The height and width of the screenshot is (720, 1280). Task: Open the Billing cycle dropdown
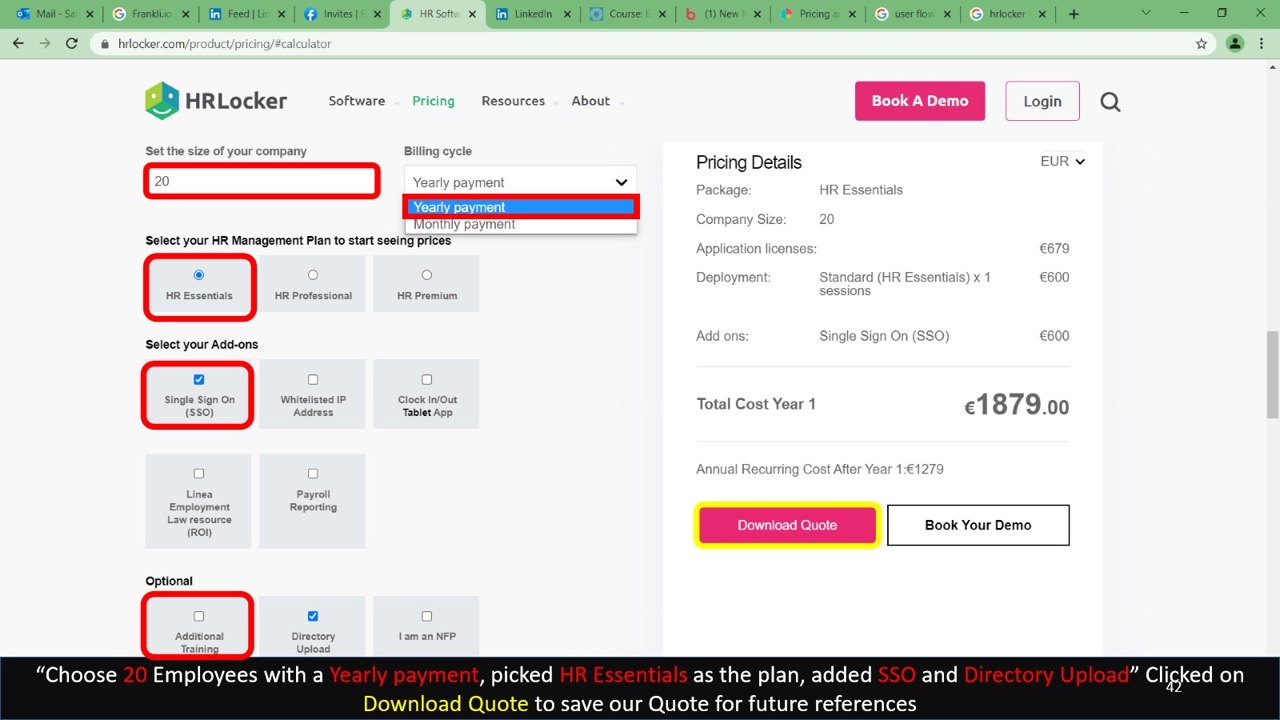520,182
